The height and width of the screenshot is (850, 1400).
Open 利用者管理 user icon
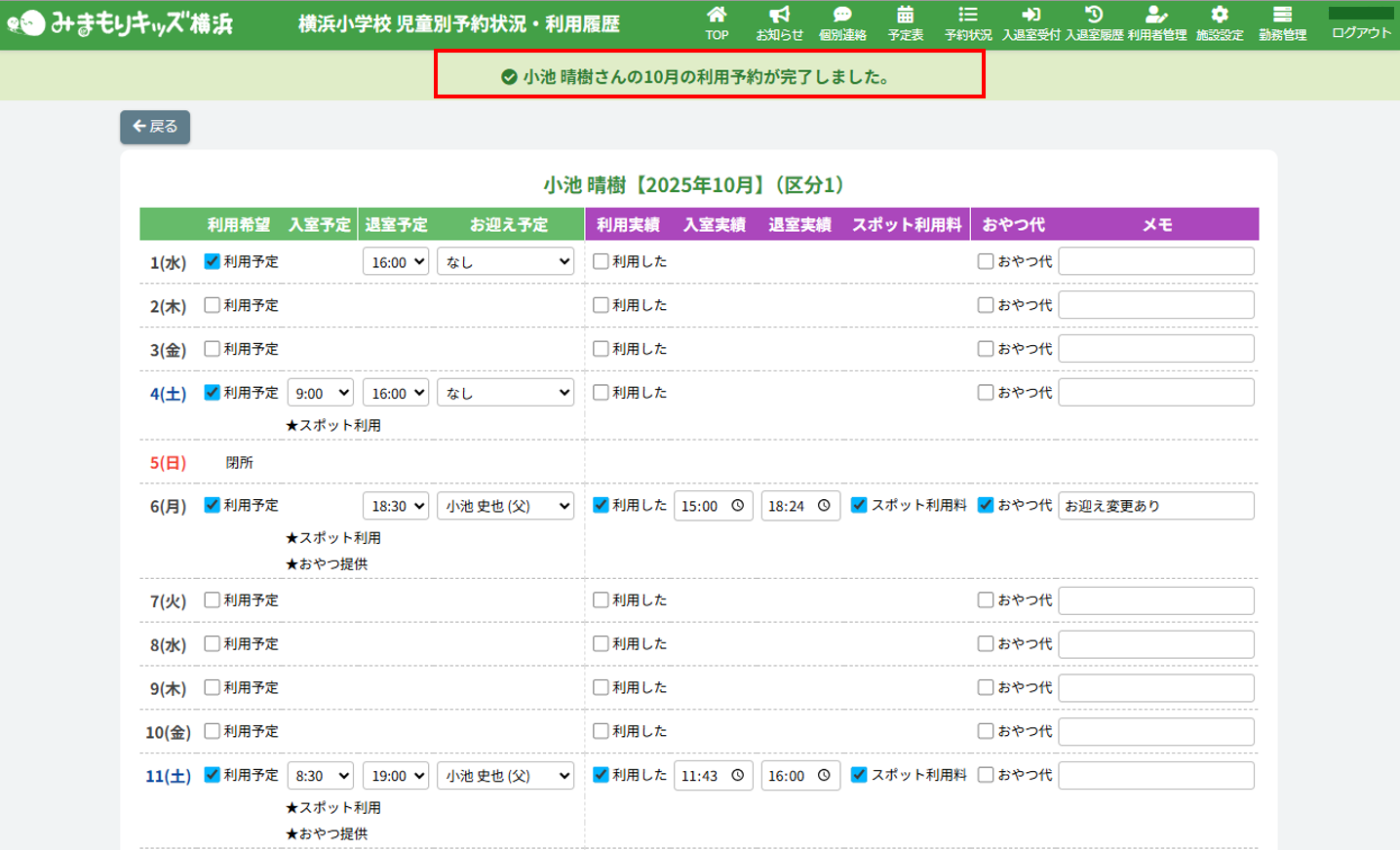[x=1156, y=16]
